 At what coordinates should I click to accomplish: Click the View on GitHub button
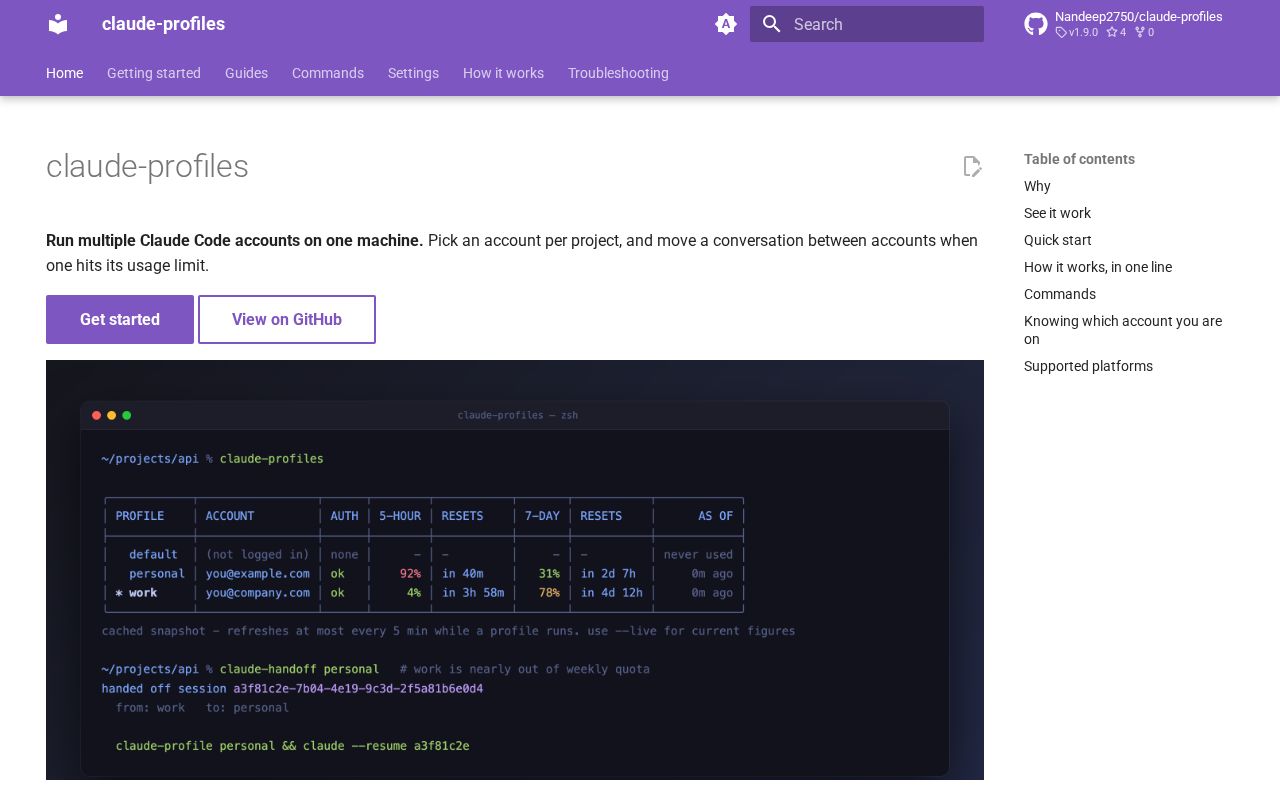coord(287,319)
